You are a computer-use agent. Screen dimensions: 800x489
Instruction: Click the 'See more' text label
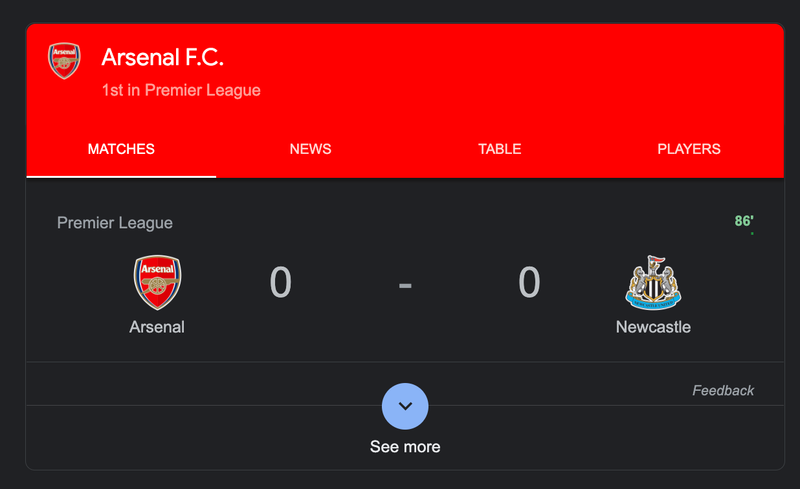[405, 446]
